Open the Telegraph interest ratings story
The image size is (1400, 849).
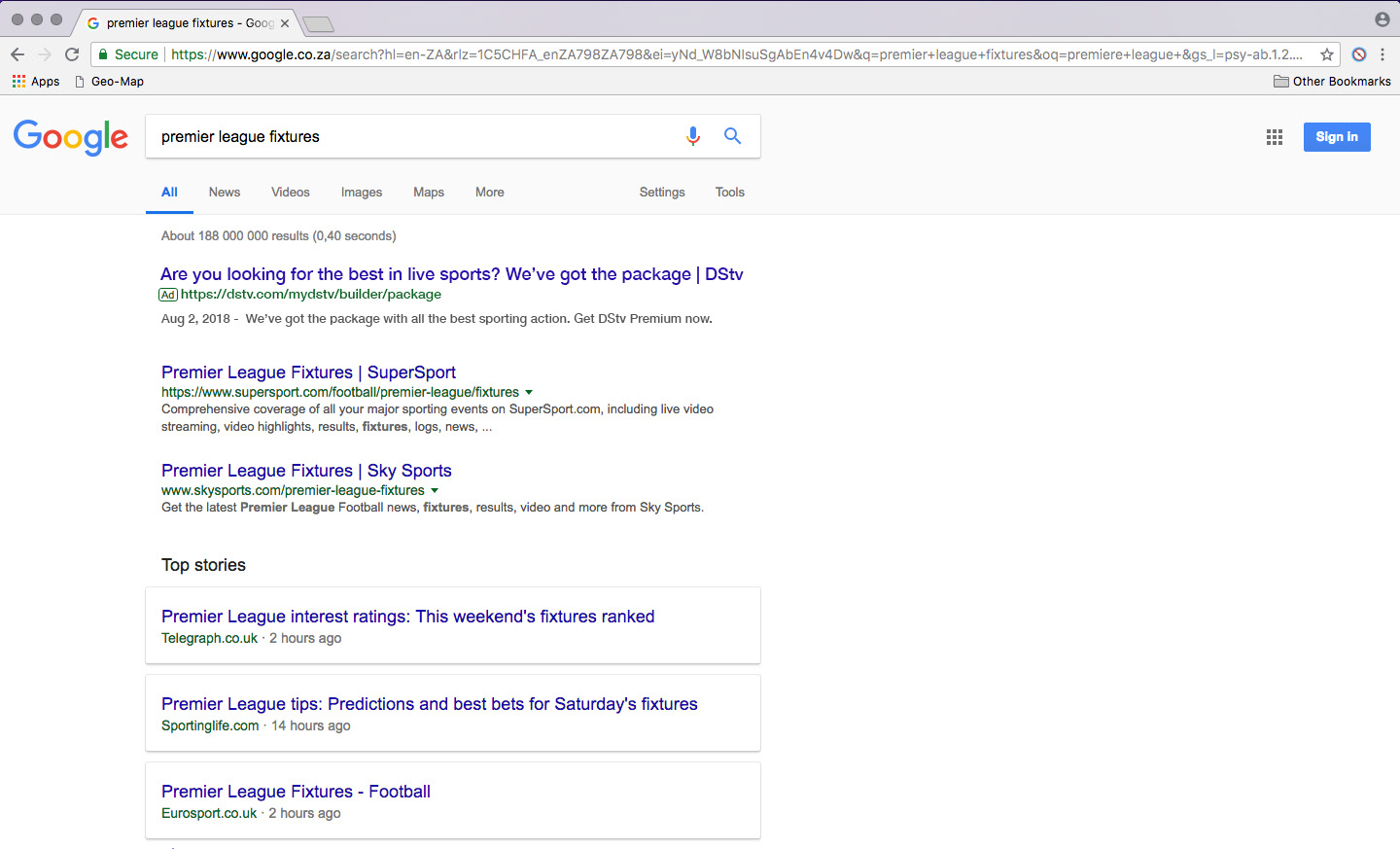click(x=408, y=617)
